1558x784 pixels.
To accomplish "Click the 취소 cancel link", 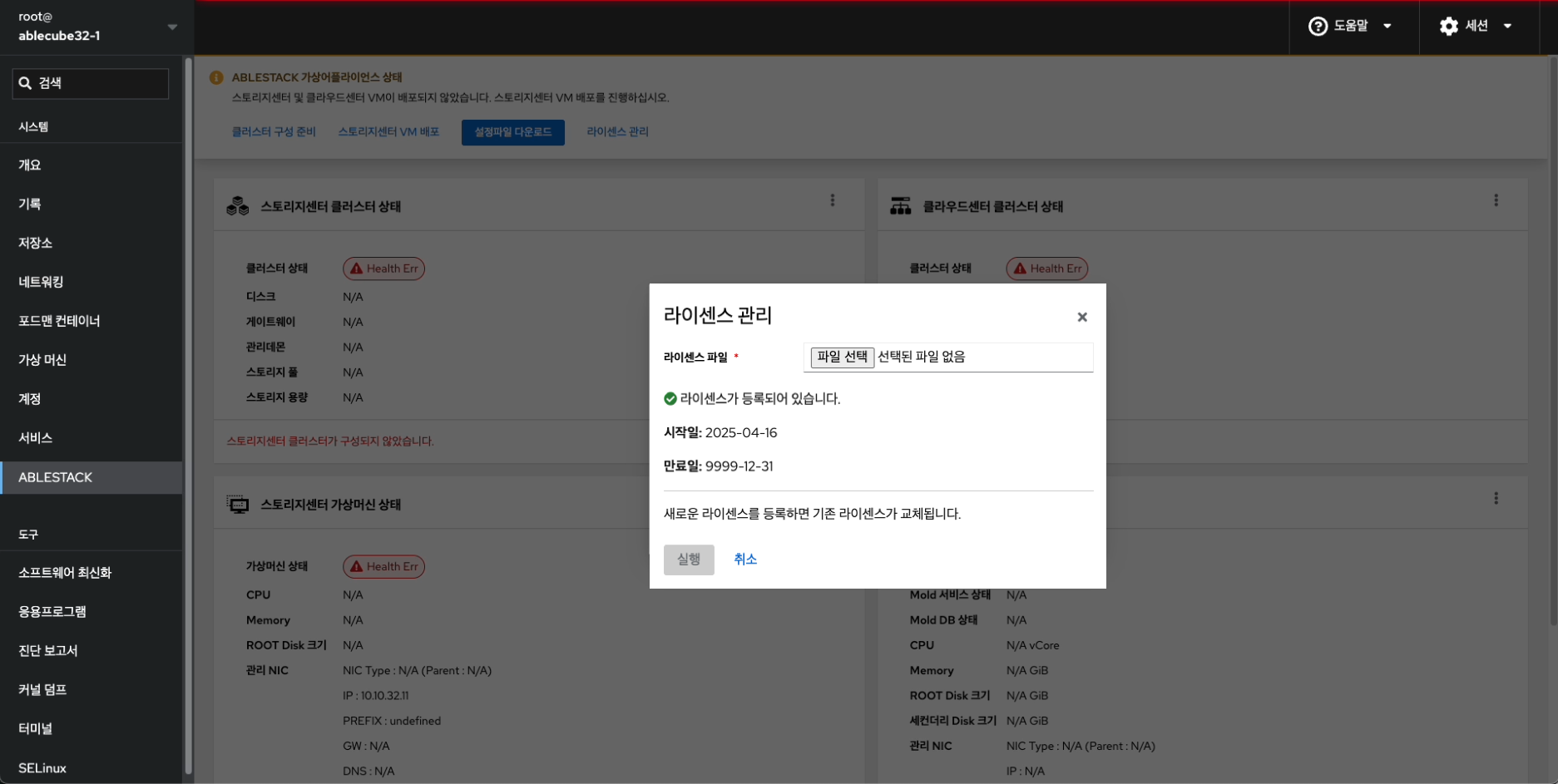I will click(744, 560).
